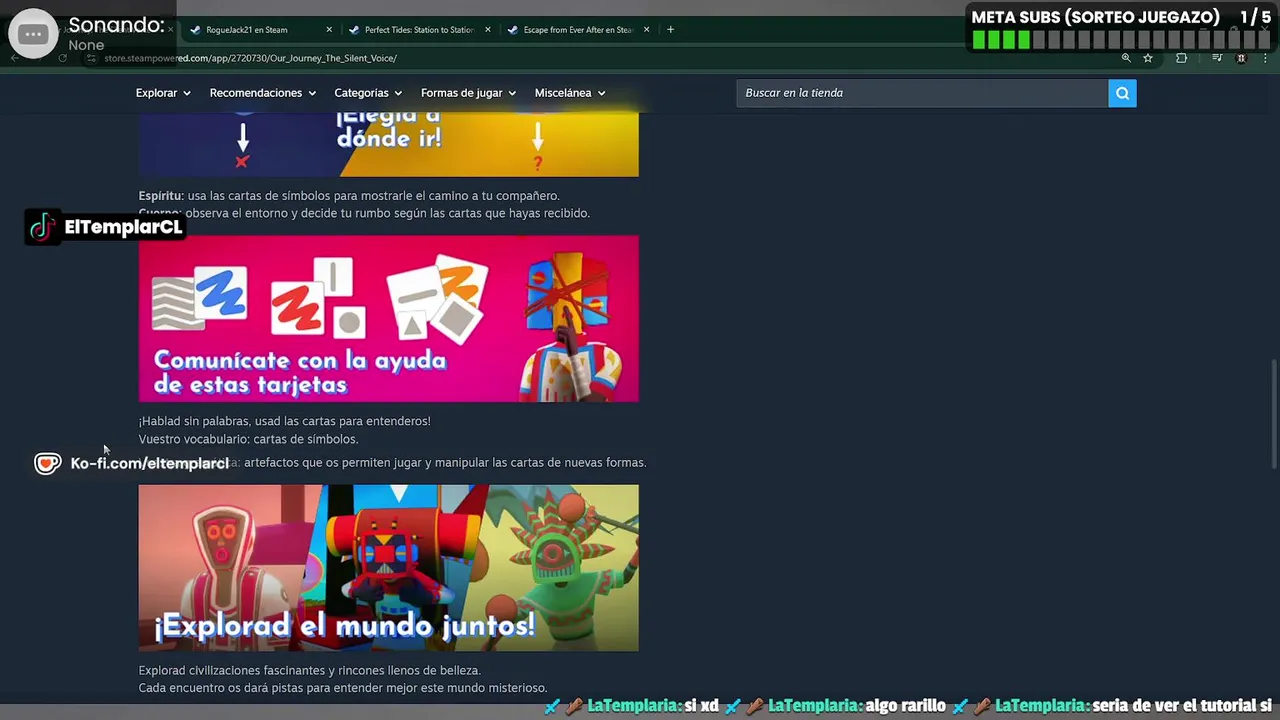Viewport: 1280px width, 720px height.
Task: Click the magnifier search button in Steam store
Action: pyautogui.click(x=1122, y=93)
